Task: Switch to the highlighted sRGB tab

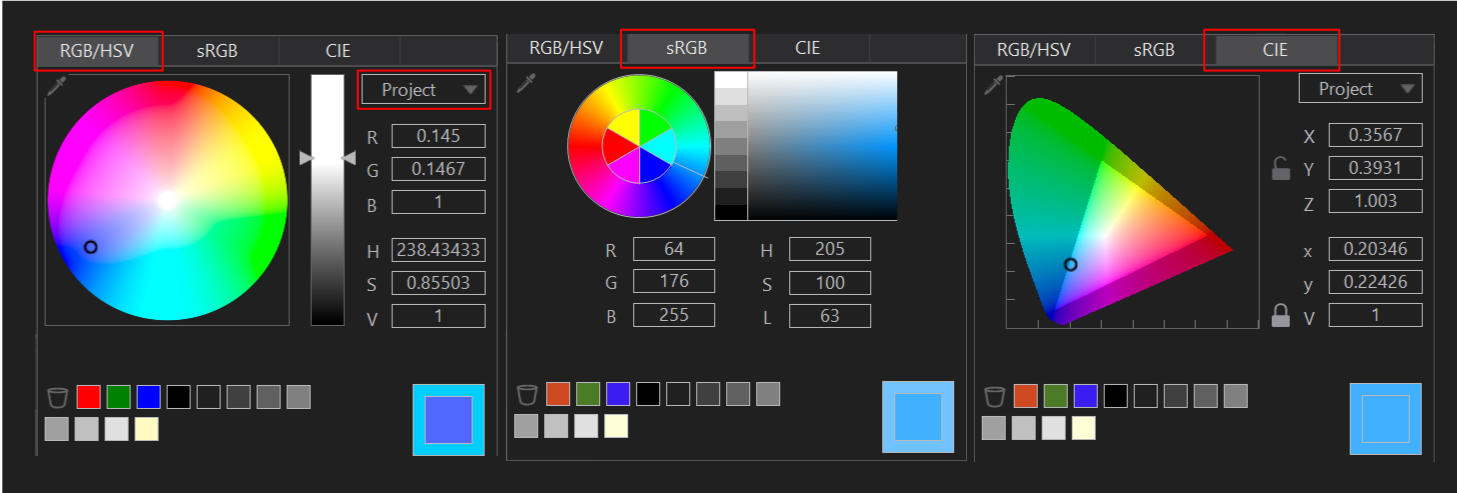Action: 686,48
